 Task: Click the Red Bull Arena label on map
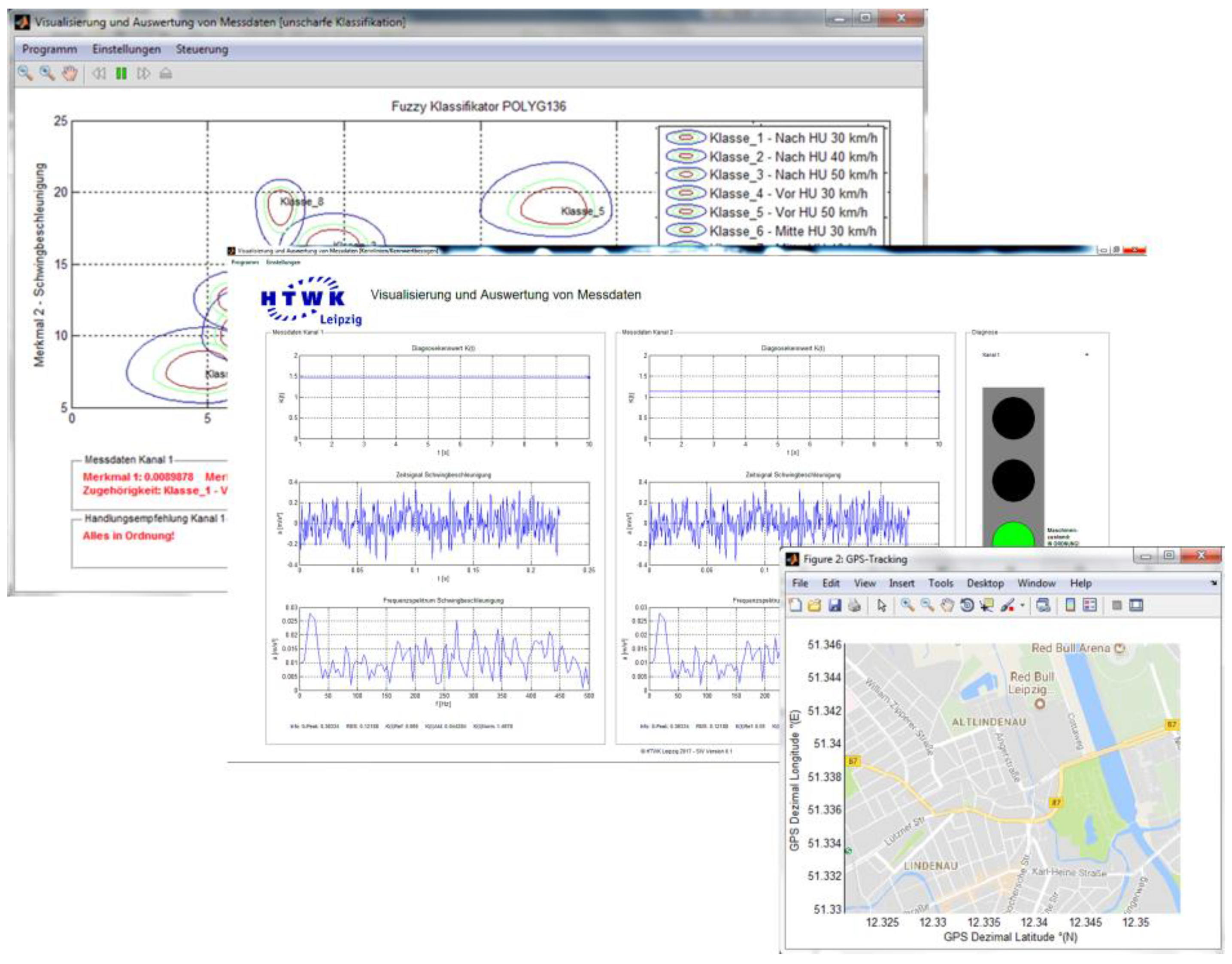tap(1070, 648)
